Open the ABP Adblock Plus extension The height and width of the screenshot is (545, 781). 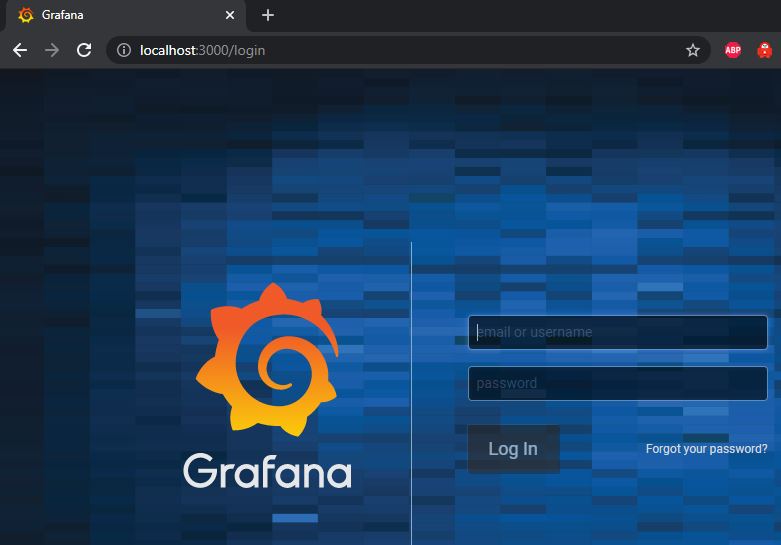coord(733,50)
